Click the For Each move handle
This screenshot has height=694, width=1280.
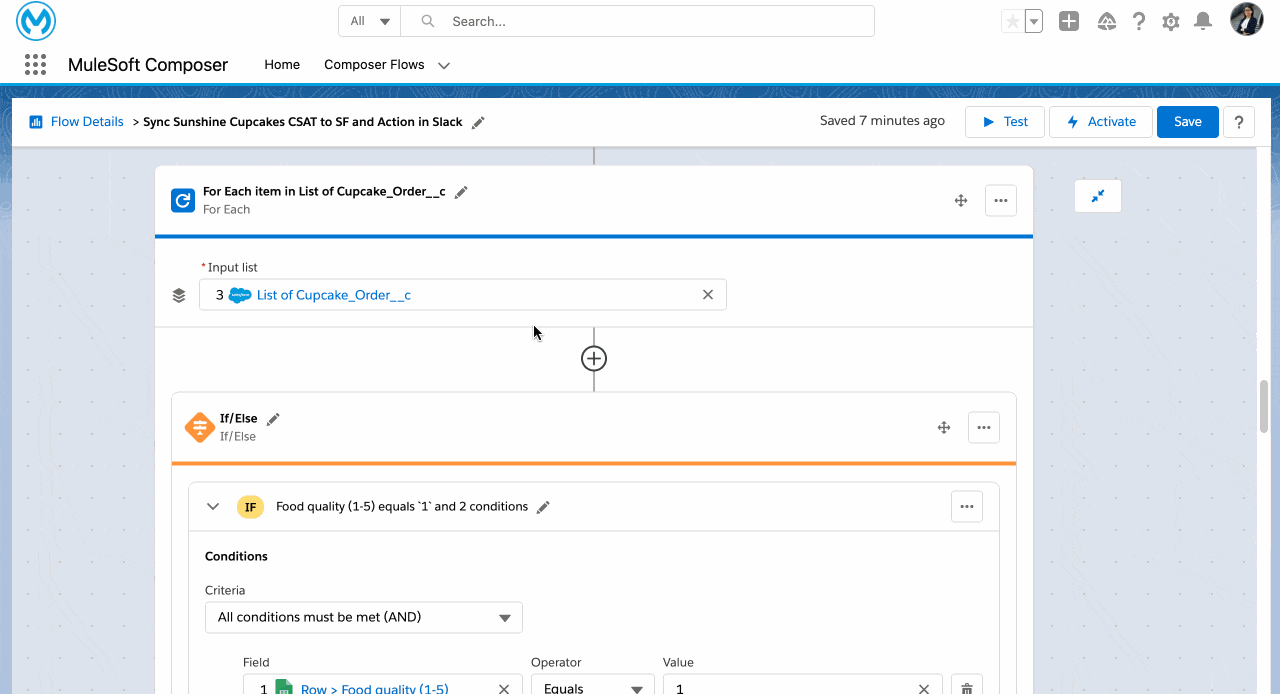(961, 201)
